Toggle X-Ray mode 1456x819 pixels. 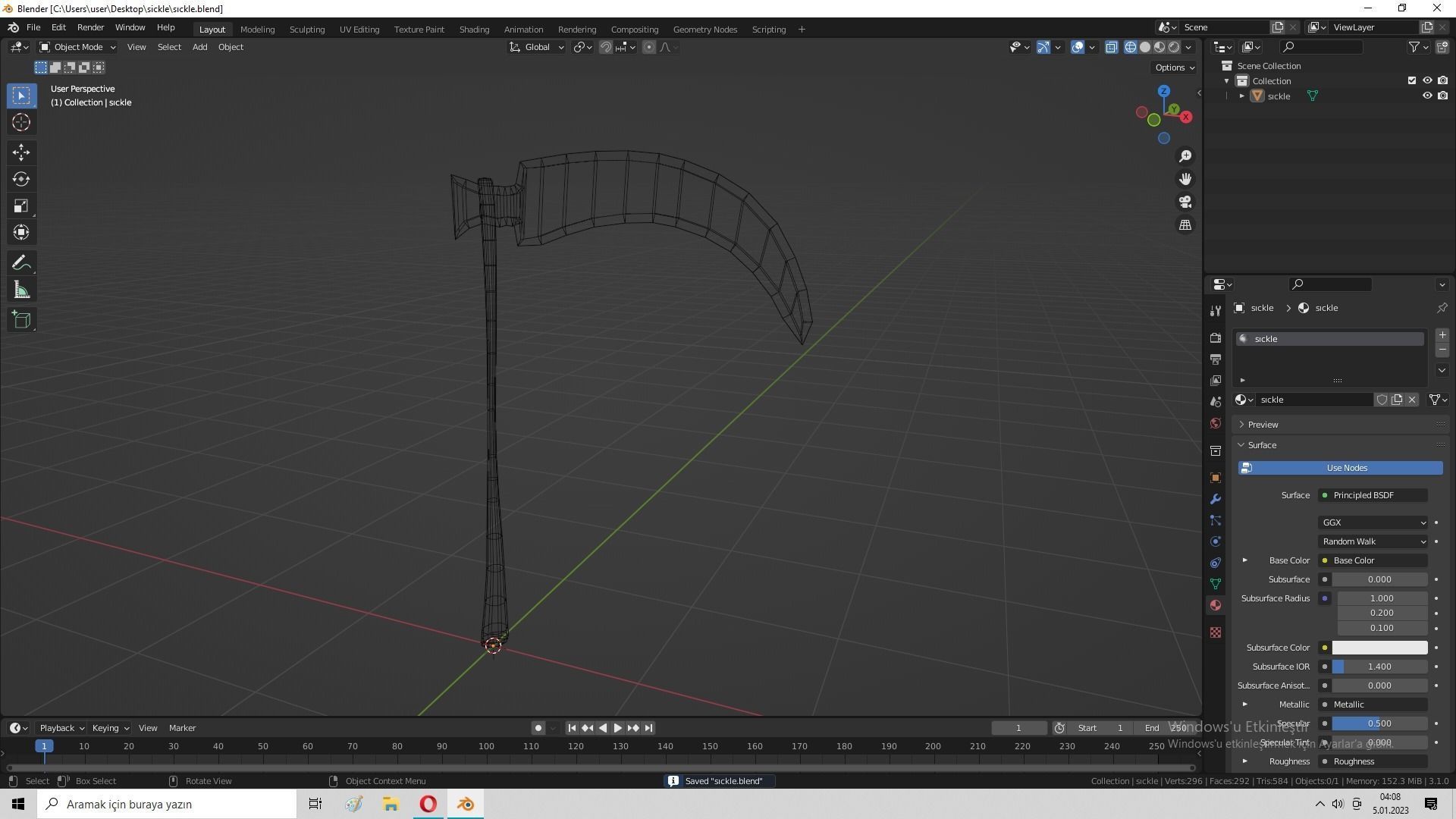pos(1112,47)
